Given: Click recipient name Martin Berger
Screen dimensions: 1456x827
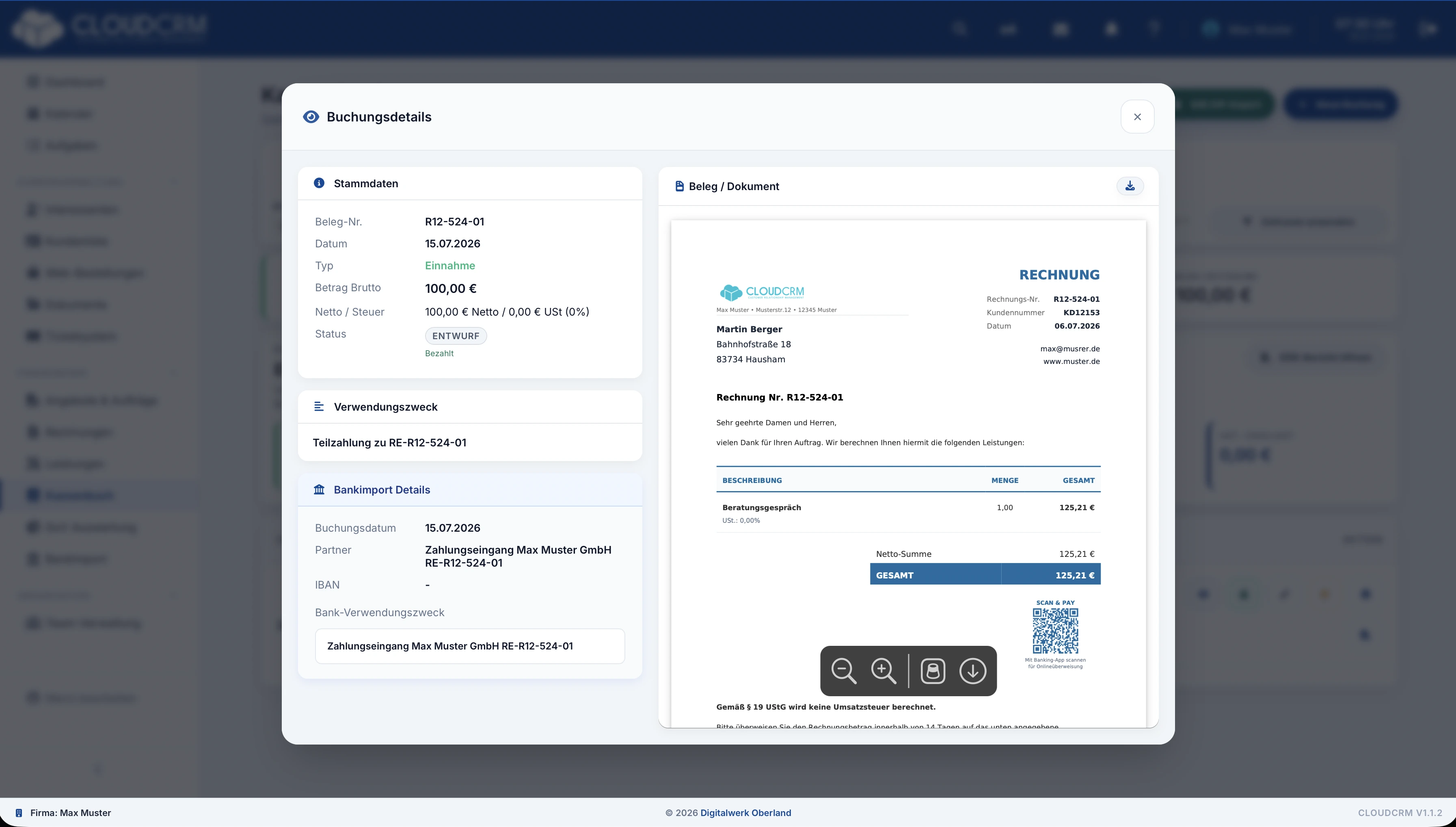Looking at the screenshot, I should [x=749, y=329].
